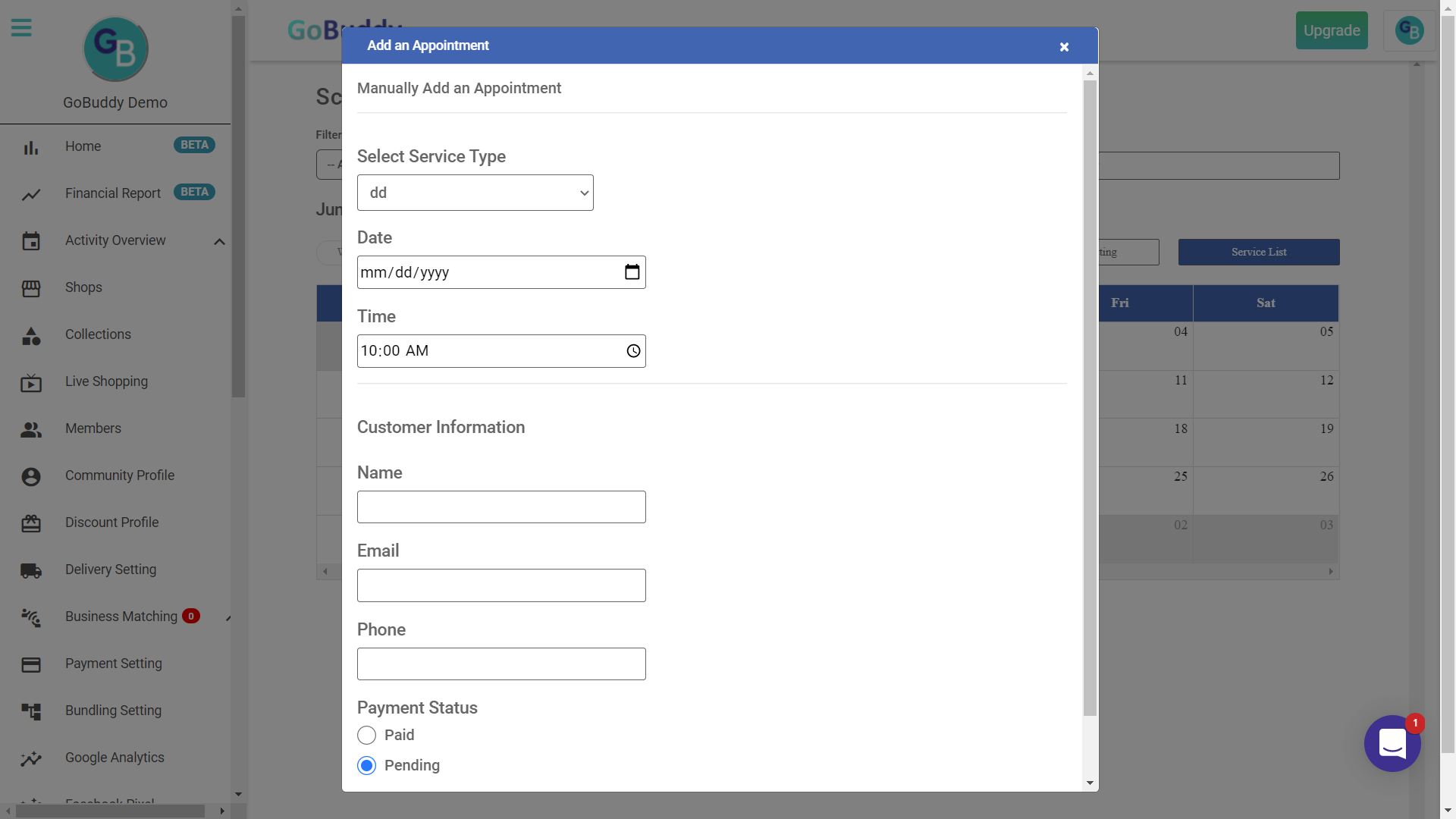Viewport: 1456px width, 819px height.
Task: Open the chat support widget
Action: pyautogui.click(x=1392, y=743)
